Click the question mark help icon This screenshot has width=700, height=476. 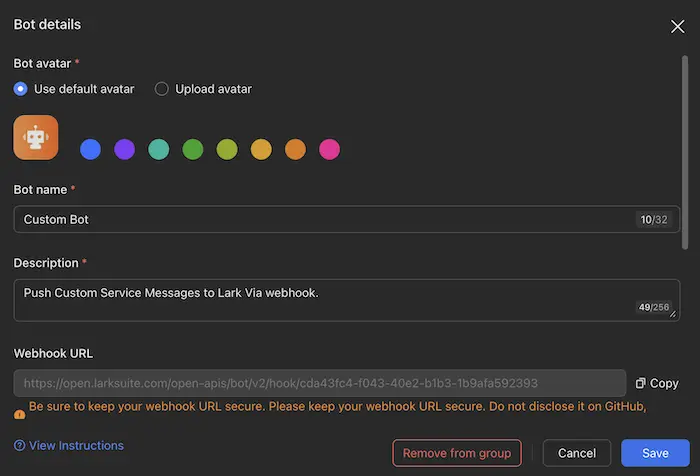pos(19,446)
